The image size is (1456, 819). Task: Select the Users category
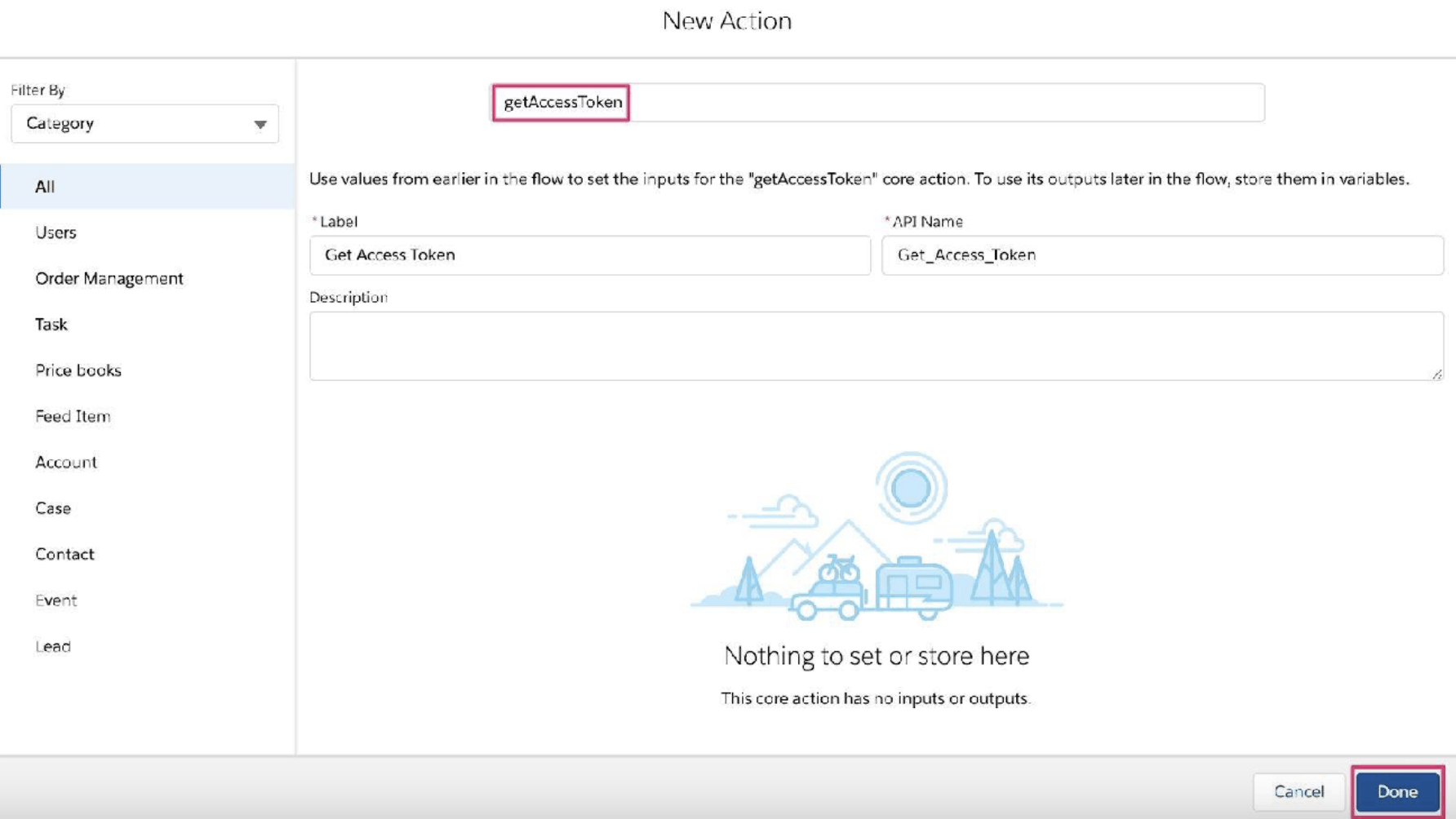147,232
